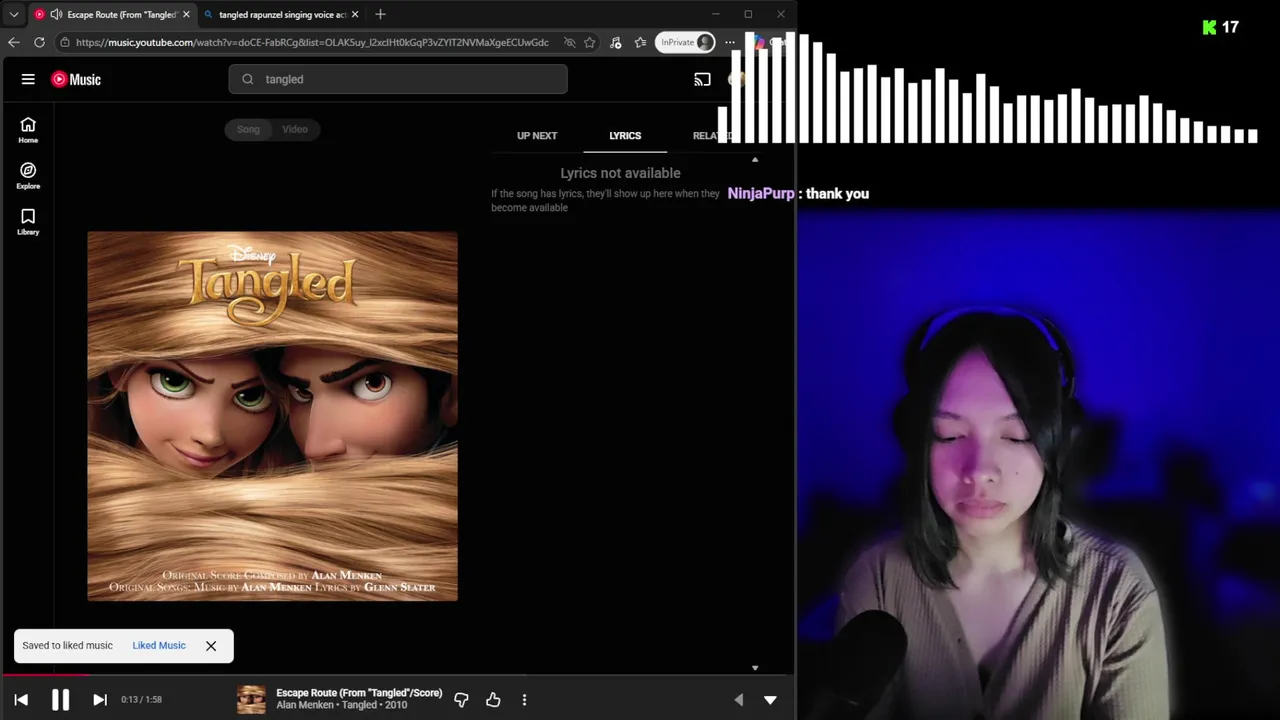1280x720 pixels.
Task: Click the cast to device icon
Action: click(702, 79)
